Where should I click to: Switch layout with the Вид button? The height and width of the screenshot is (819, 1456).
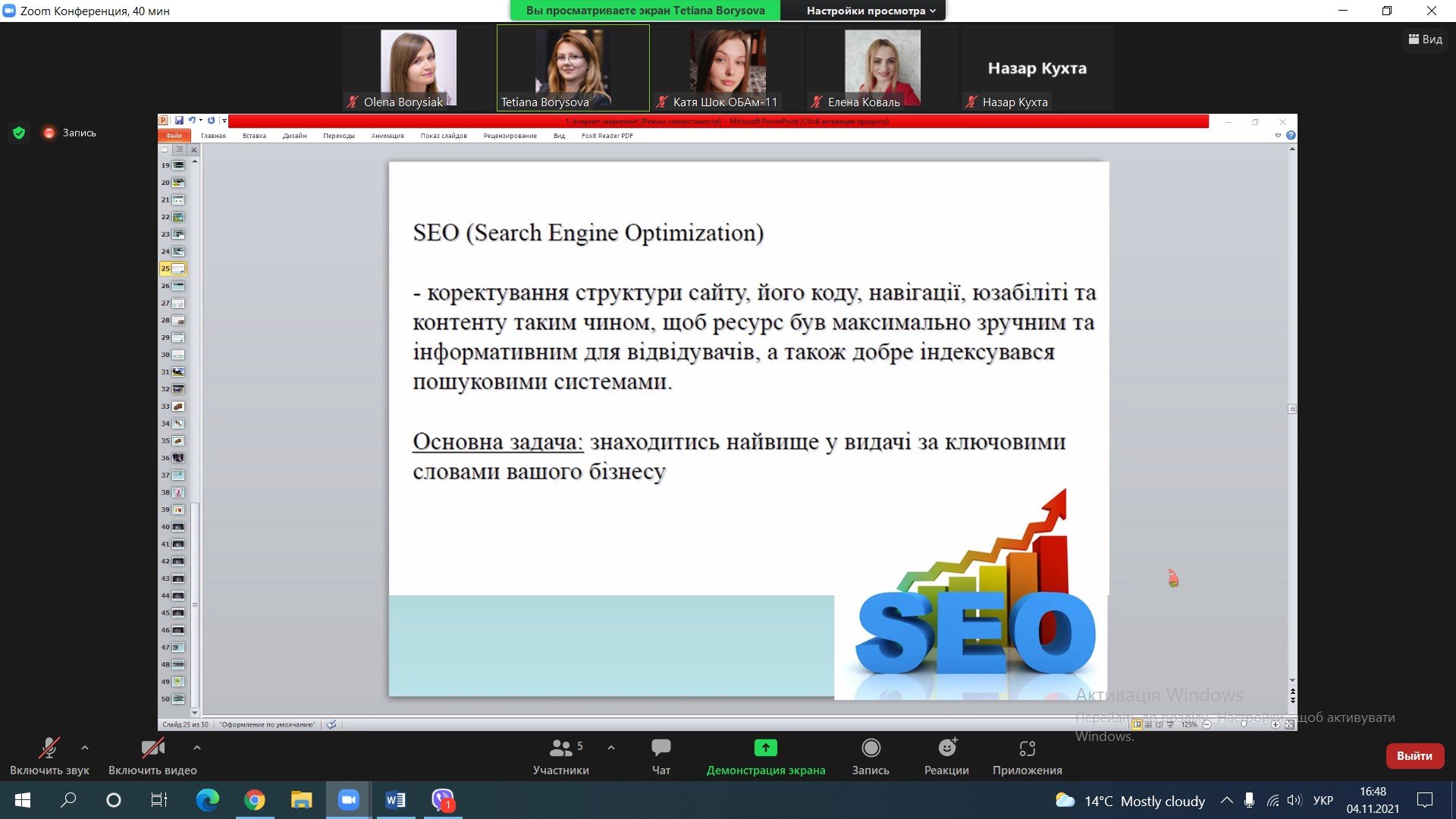(1426, 39)
